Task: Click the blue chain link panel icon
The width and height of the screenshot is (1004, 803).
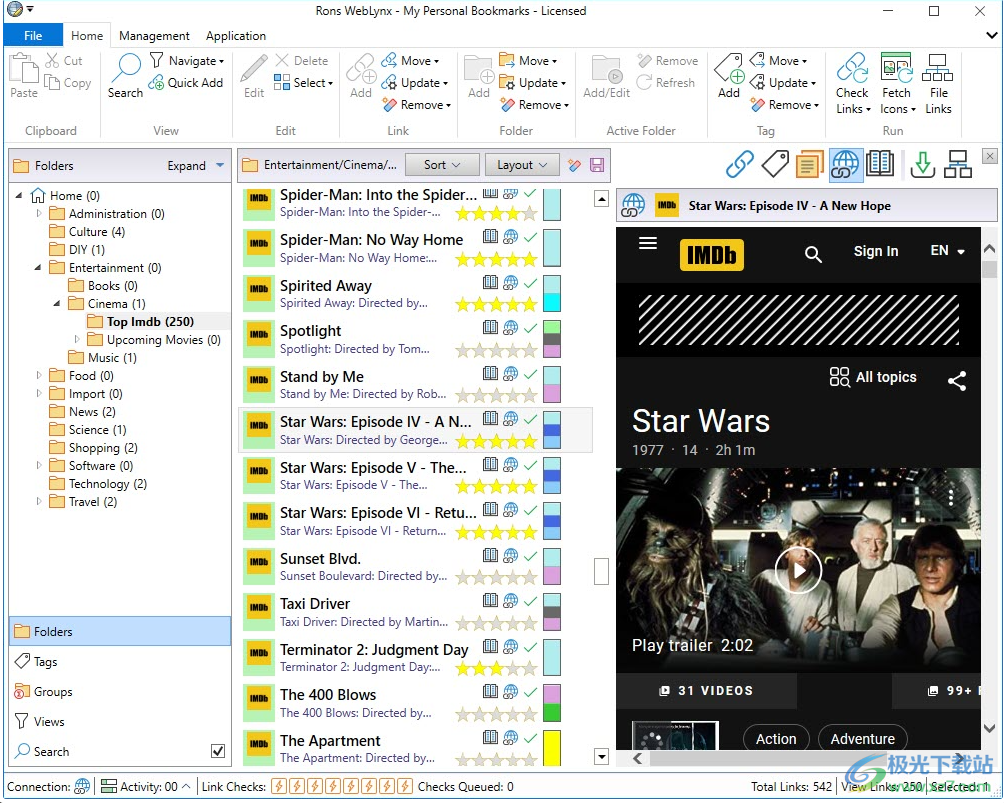Action: tap(739, 164)
